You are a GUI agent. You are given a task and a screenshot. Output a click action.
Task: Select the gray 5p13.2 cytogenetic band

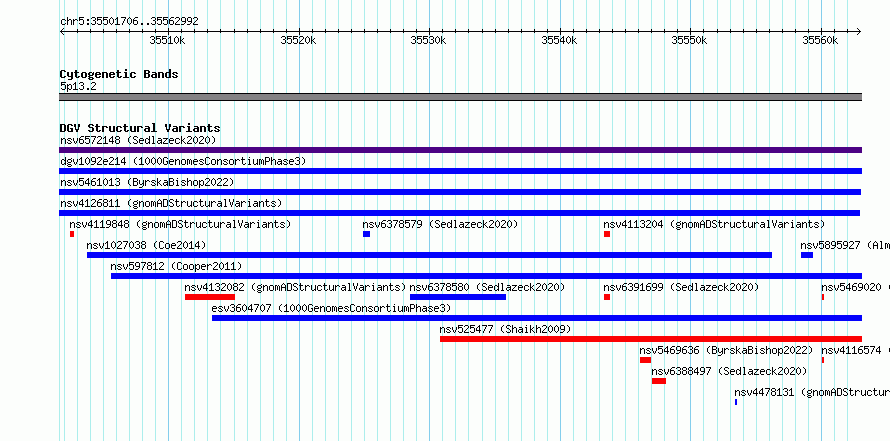460,97
